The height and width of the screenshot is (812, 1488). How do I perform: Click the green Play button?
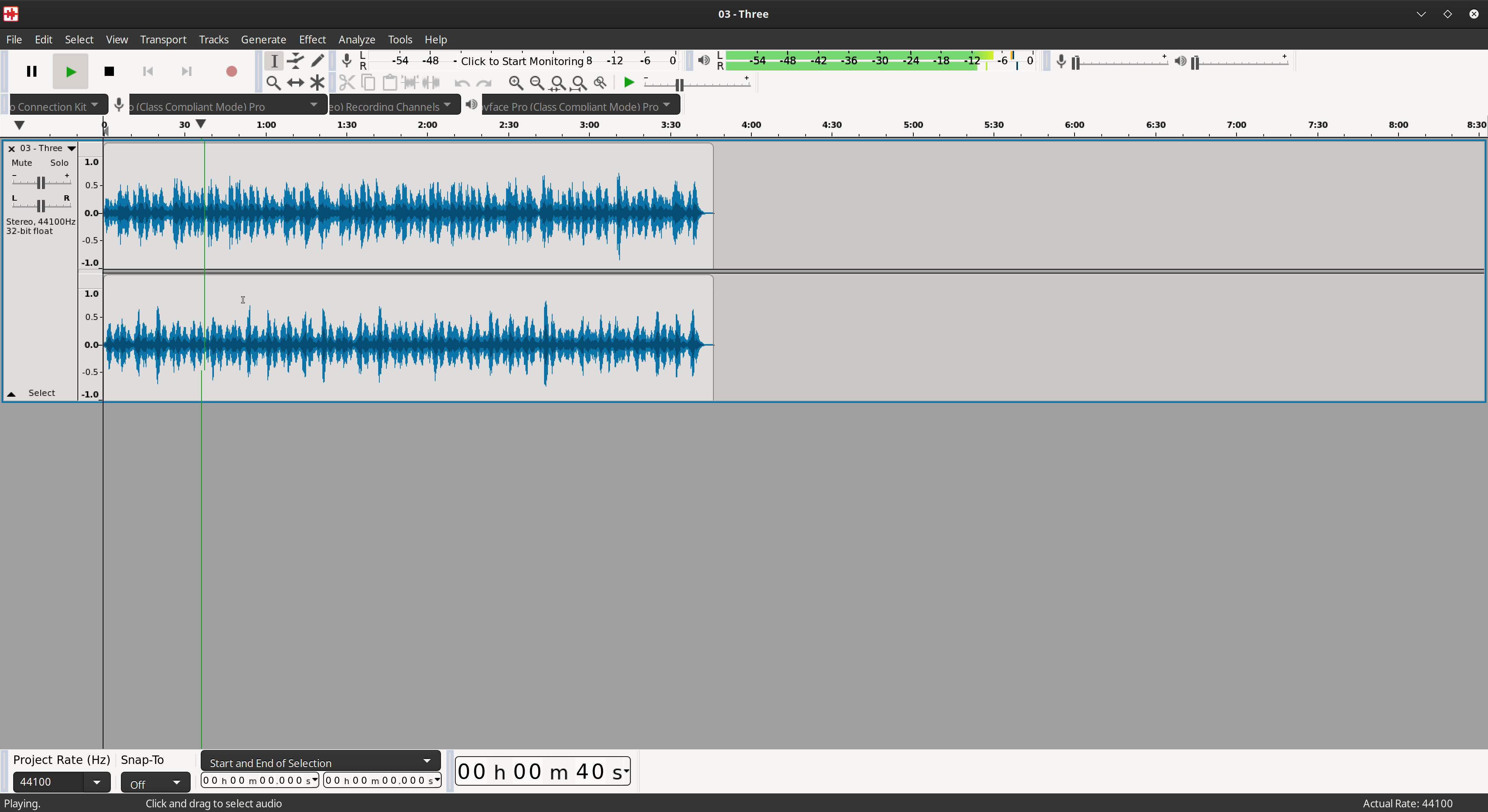coord(71,72)
